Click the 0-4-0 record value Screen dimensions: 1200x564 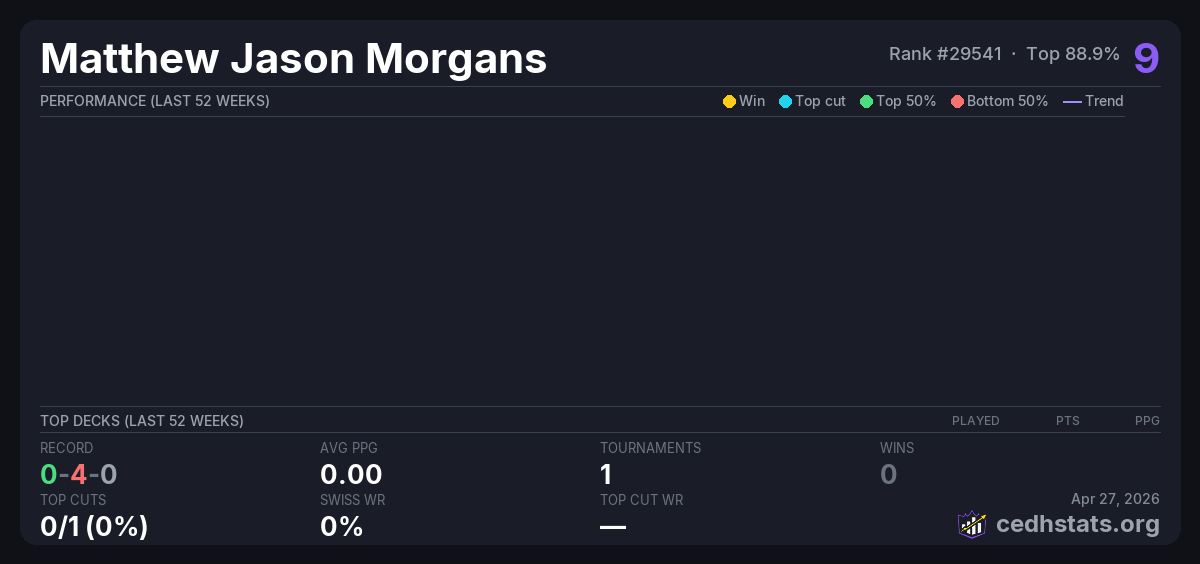(79, 474)
